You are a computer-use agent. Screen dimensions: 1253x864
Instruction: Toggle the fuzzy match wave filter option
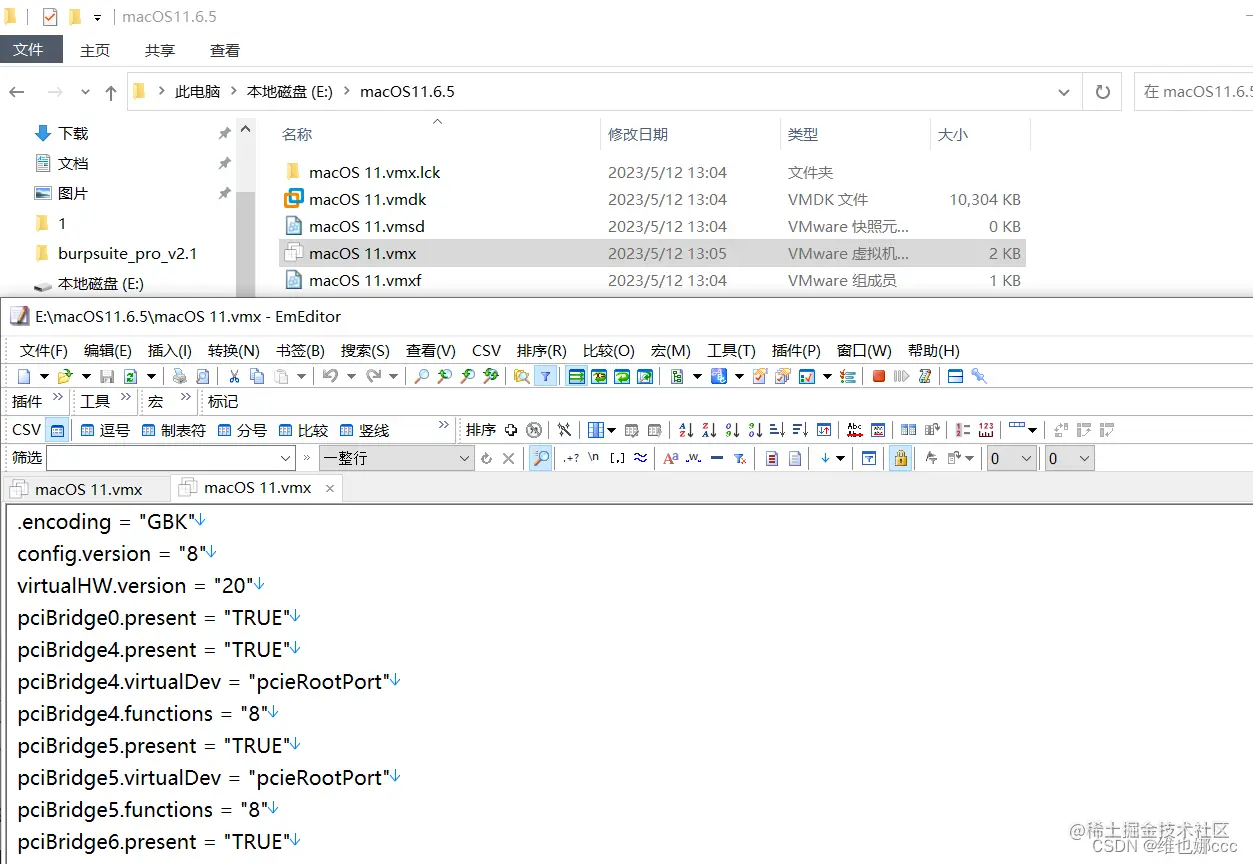tap(640, 458)
